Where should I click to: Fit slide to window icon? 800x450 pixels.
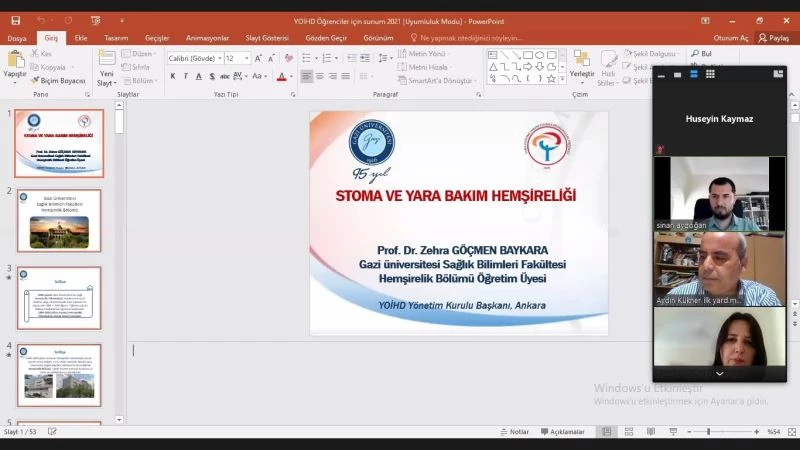point(790,432)
